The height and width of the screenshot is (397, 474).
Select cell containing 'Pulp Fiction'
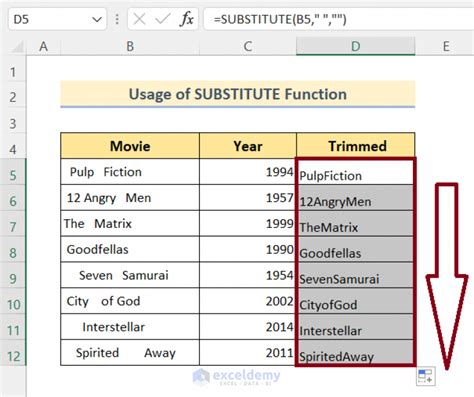tap(130, 172)
